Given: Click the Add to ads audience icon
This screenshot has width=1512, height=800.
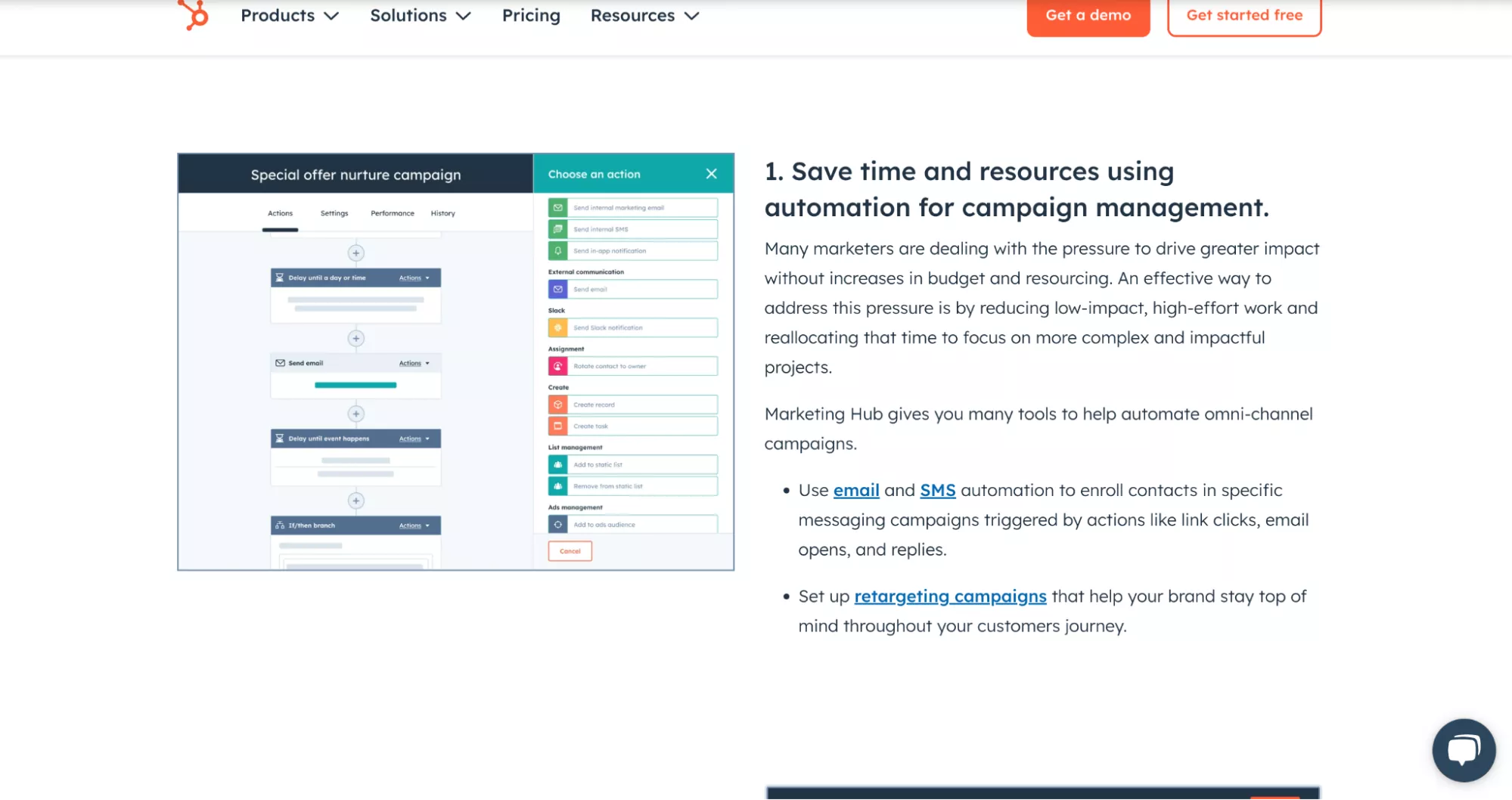Looking at the screenshot, I should pyautogui.click(x=557, y=525).
